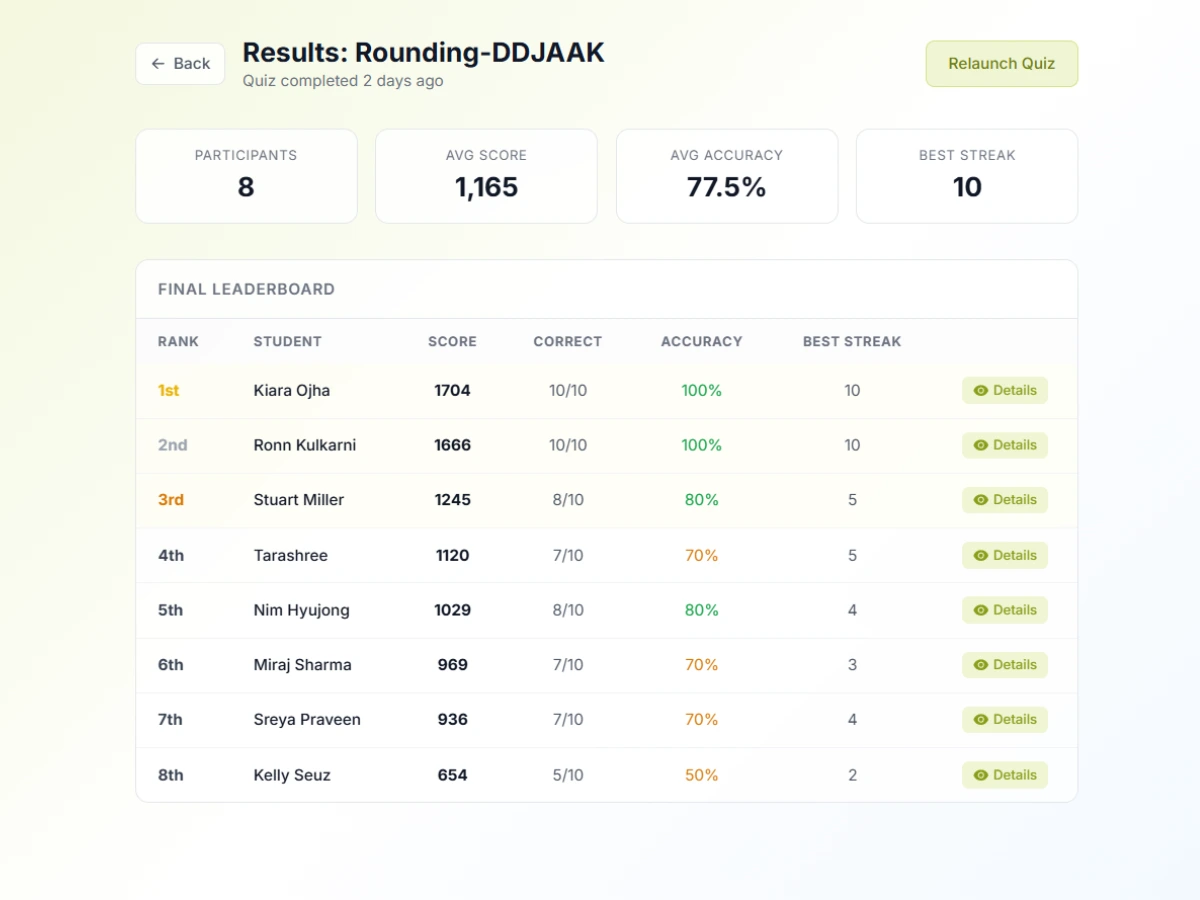Click the AVG SCORE stat card showing 1,165

tap(486, 176)
